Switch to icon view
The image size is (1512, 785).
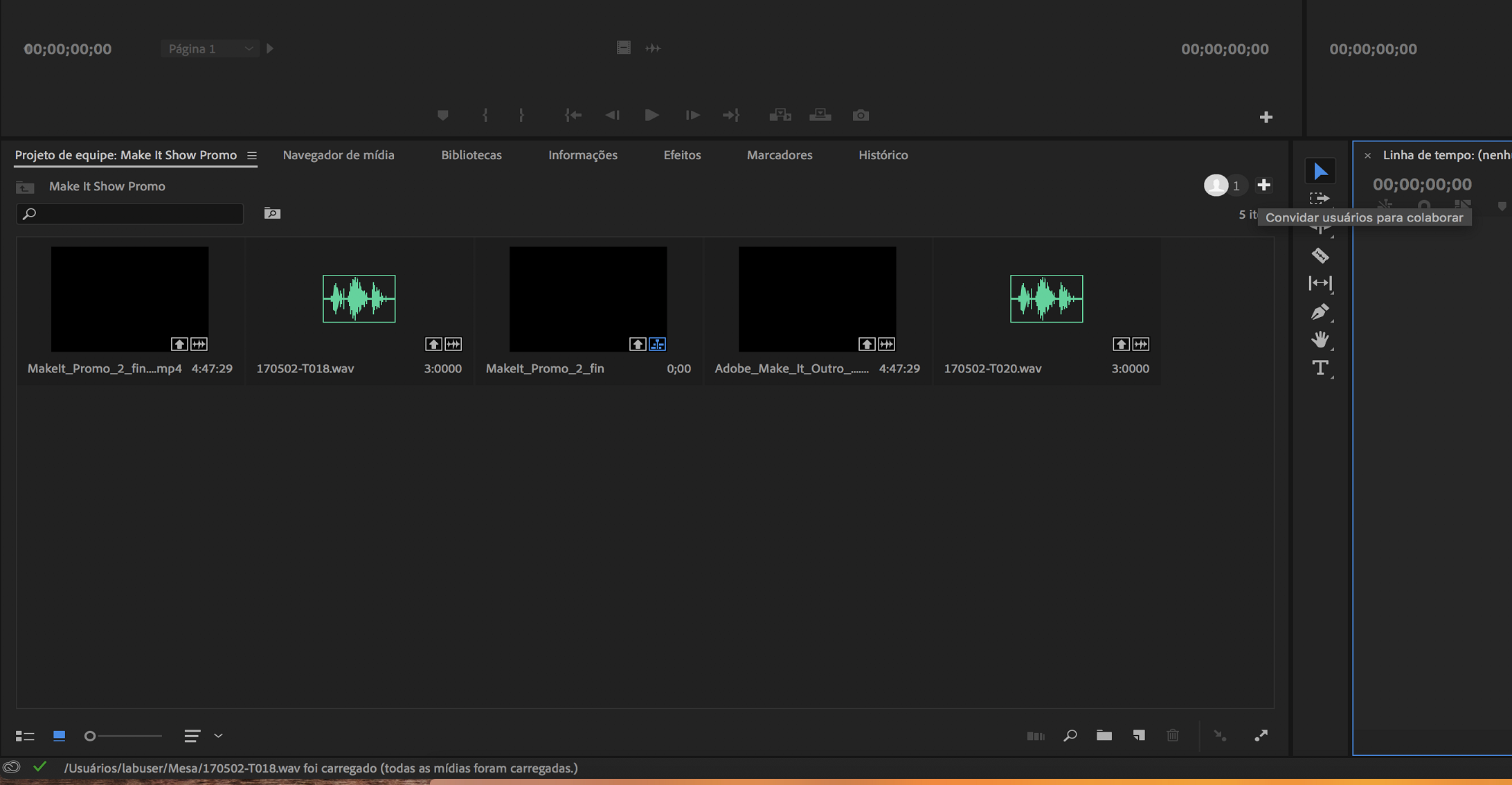(x=59, y=736)
